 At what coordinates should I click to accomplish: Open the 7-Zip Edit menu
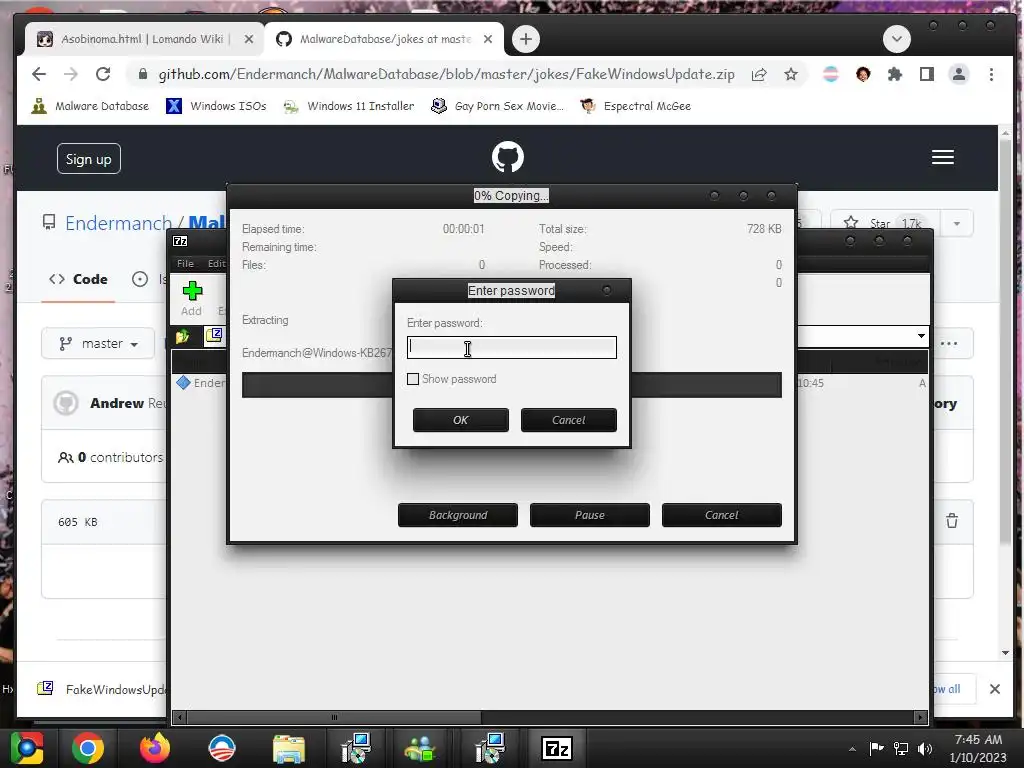coord(216,263)
